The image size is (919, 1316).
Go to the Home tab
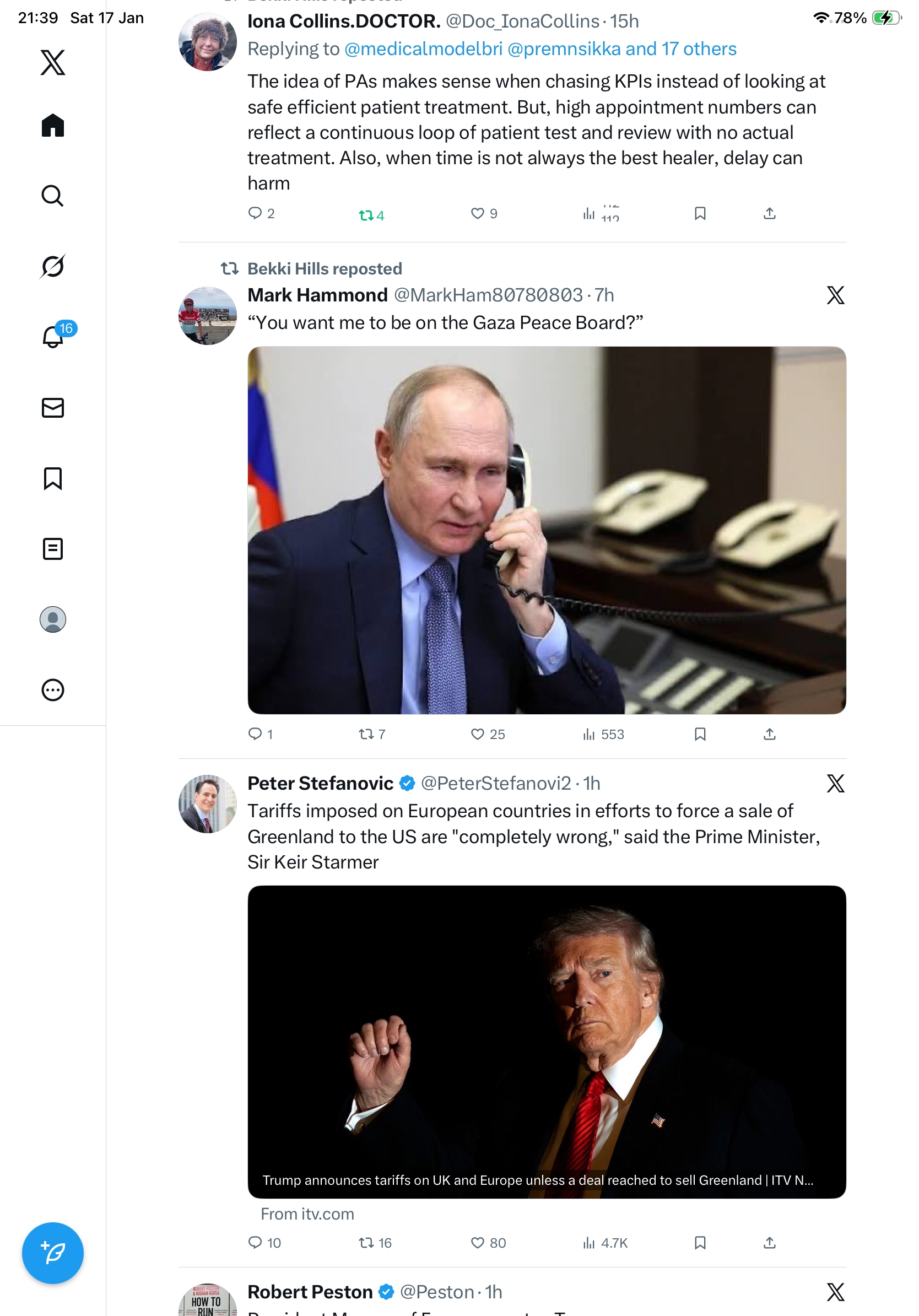click(x=53, y=126)
